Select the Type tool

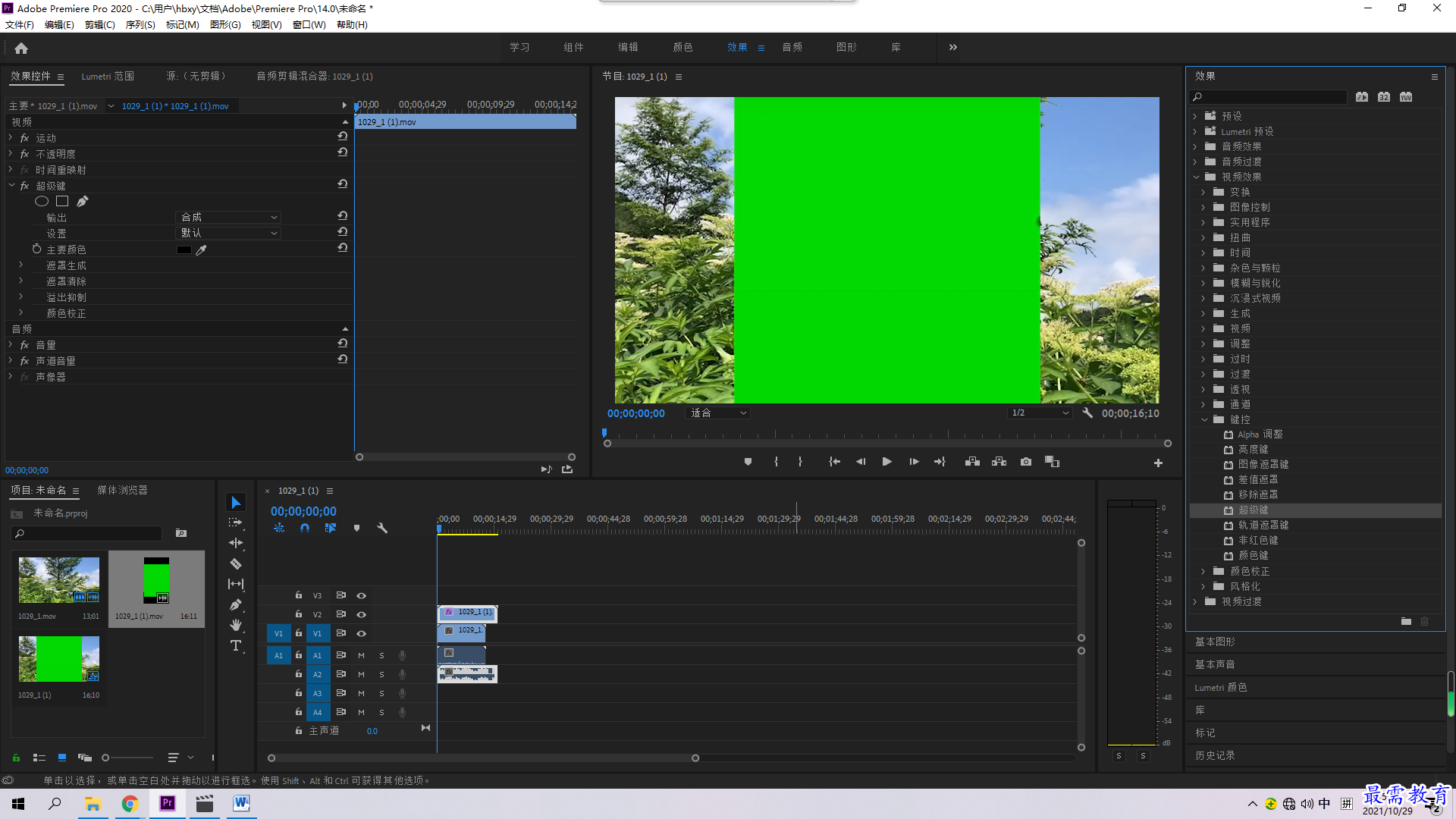(x=236, y=645)
